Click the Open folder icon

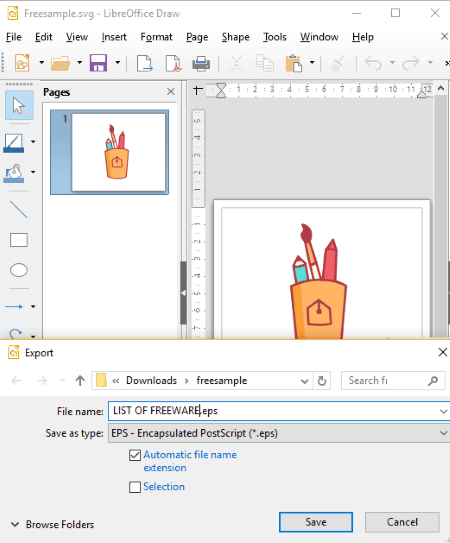(x=60, y=63)
